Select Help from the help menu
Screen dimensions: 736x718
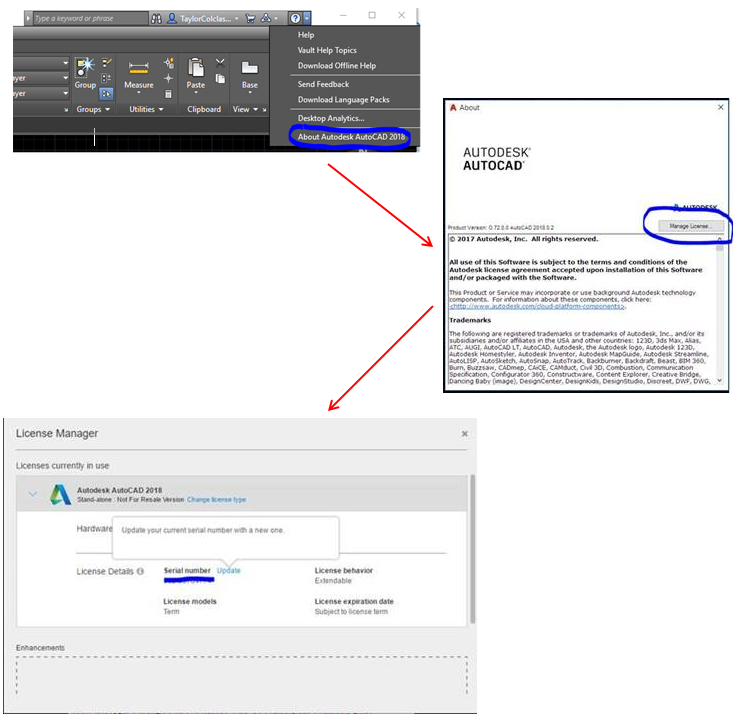(306, 35)
